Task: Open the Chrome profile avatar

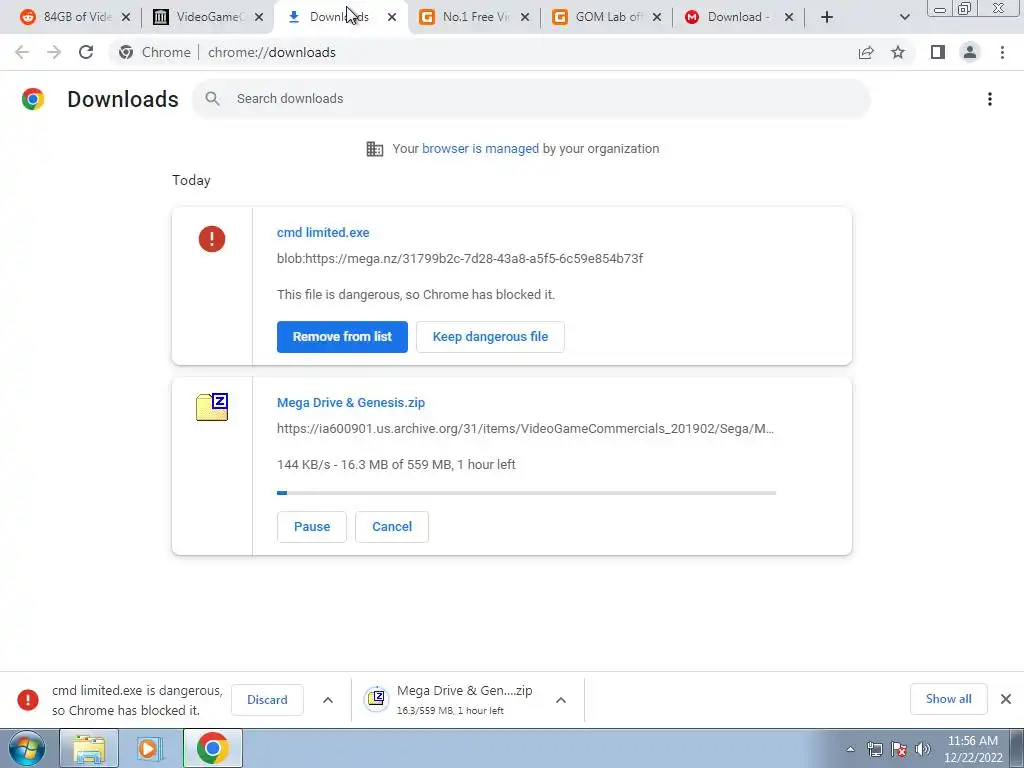Action: click(970, 52)
